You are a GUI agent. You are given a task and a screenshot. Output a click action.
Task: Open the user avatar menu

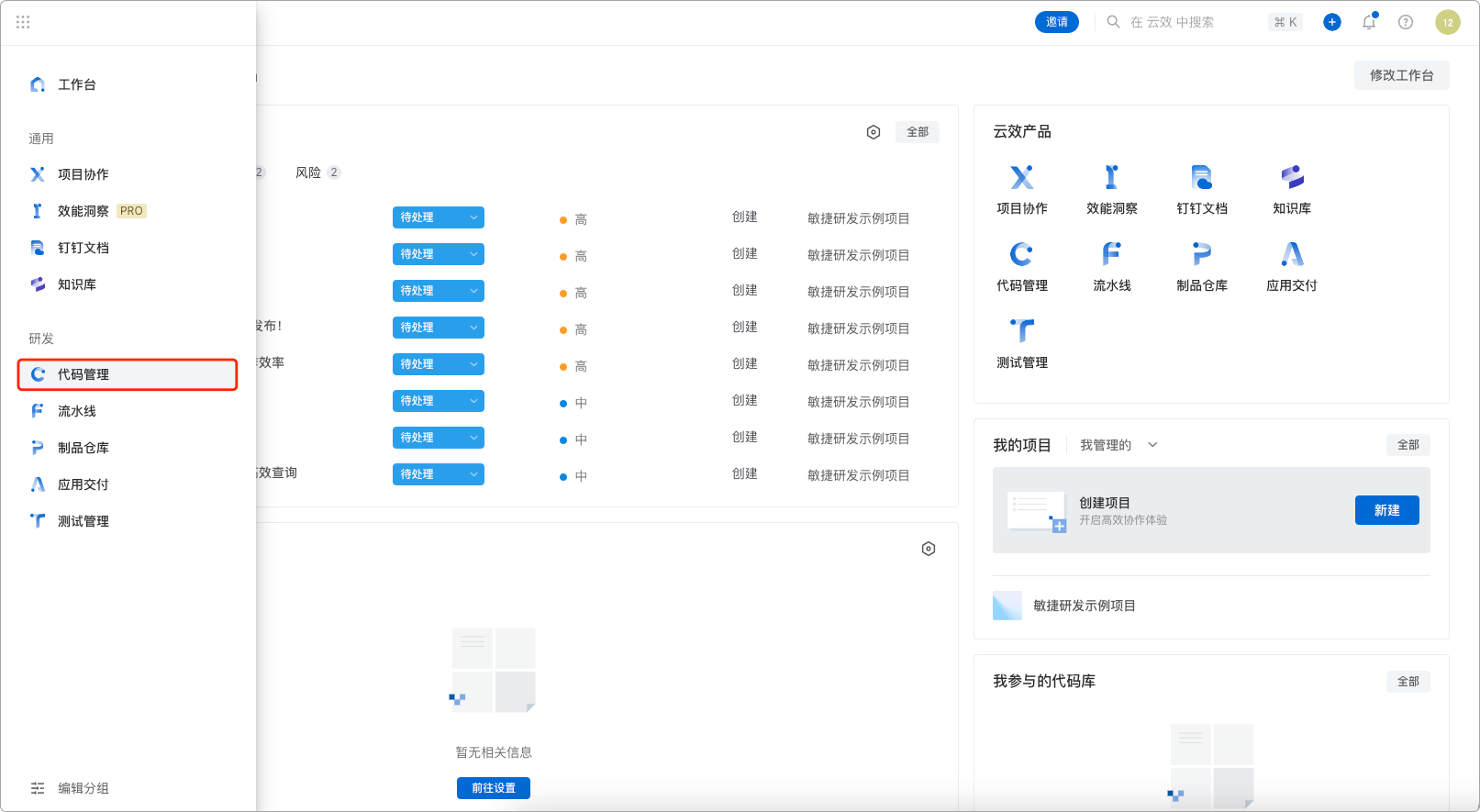coord(1448,22)
